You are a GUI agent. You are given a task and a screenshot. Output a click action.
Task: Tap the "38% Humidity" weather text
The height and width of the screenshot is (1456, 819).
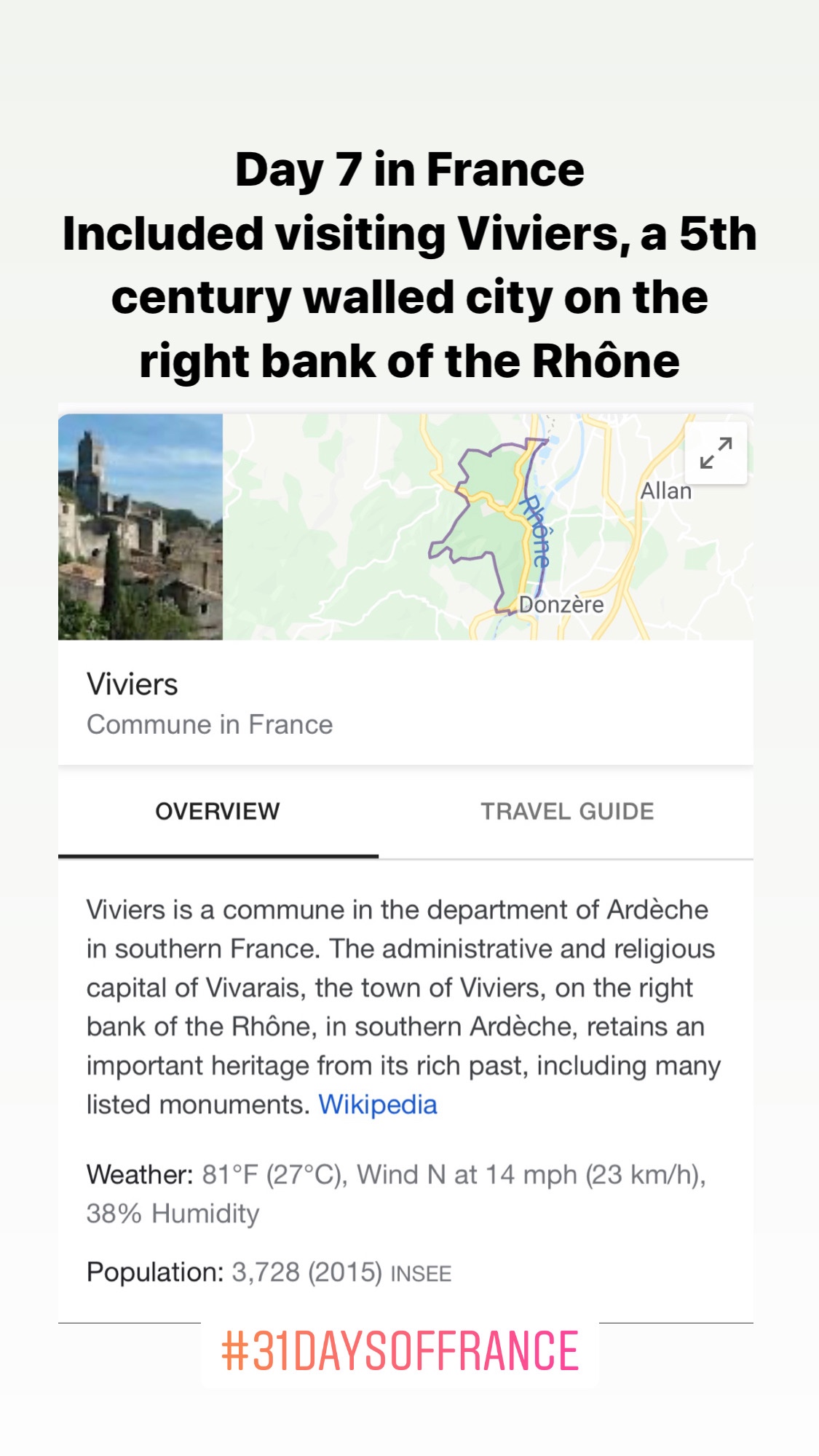coord(173,1214)
